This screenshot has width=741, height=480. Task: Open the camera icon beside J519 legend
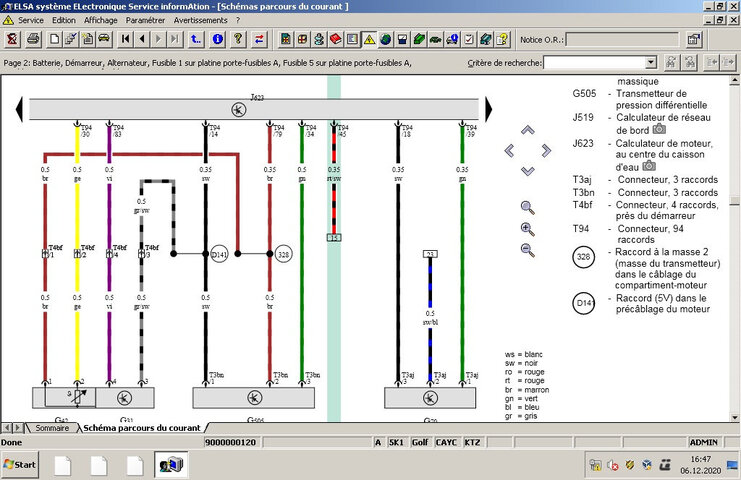659,129
